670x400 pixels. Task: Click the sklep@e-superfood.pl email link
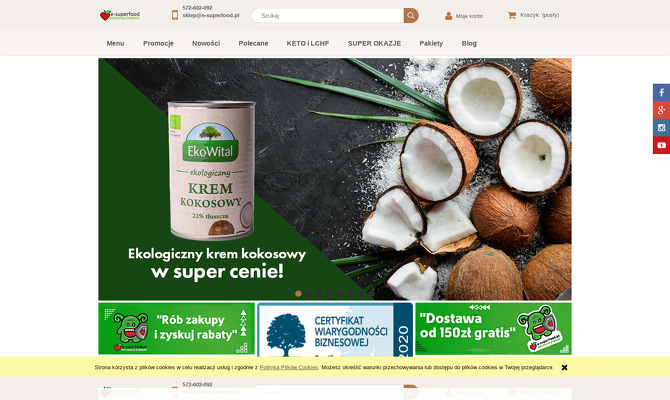click(211, 15)
